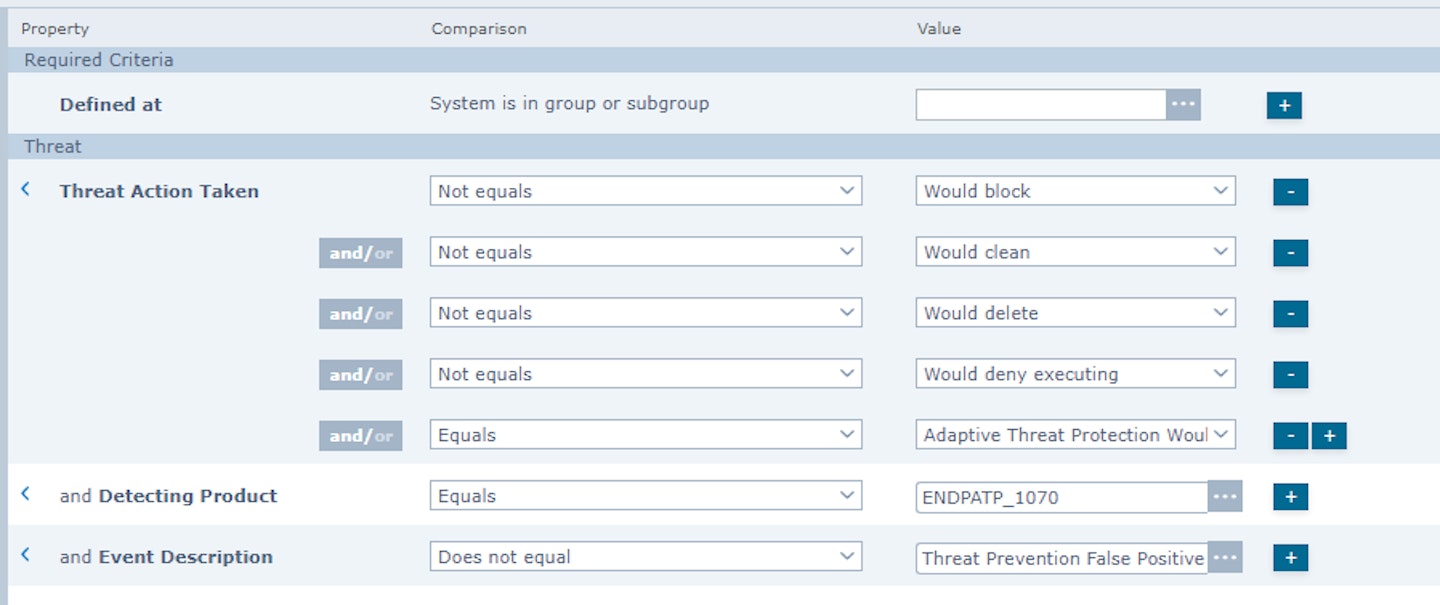Browse groups using Defined at ellipsis button

tap(1183, 104)
